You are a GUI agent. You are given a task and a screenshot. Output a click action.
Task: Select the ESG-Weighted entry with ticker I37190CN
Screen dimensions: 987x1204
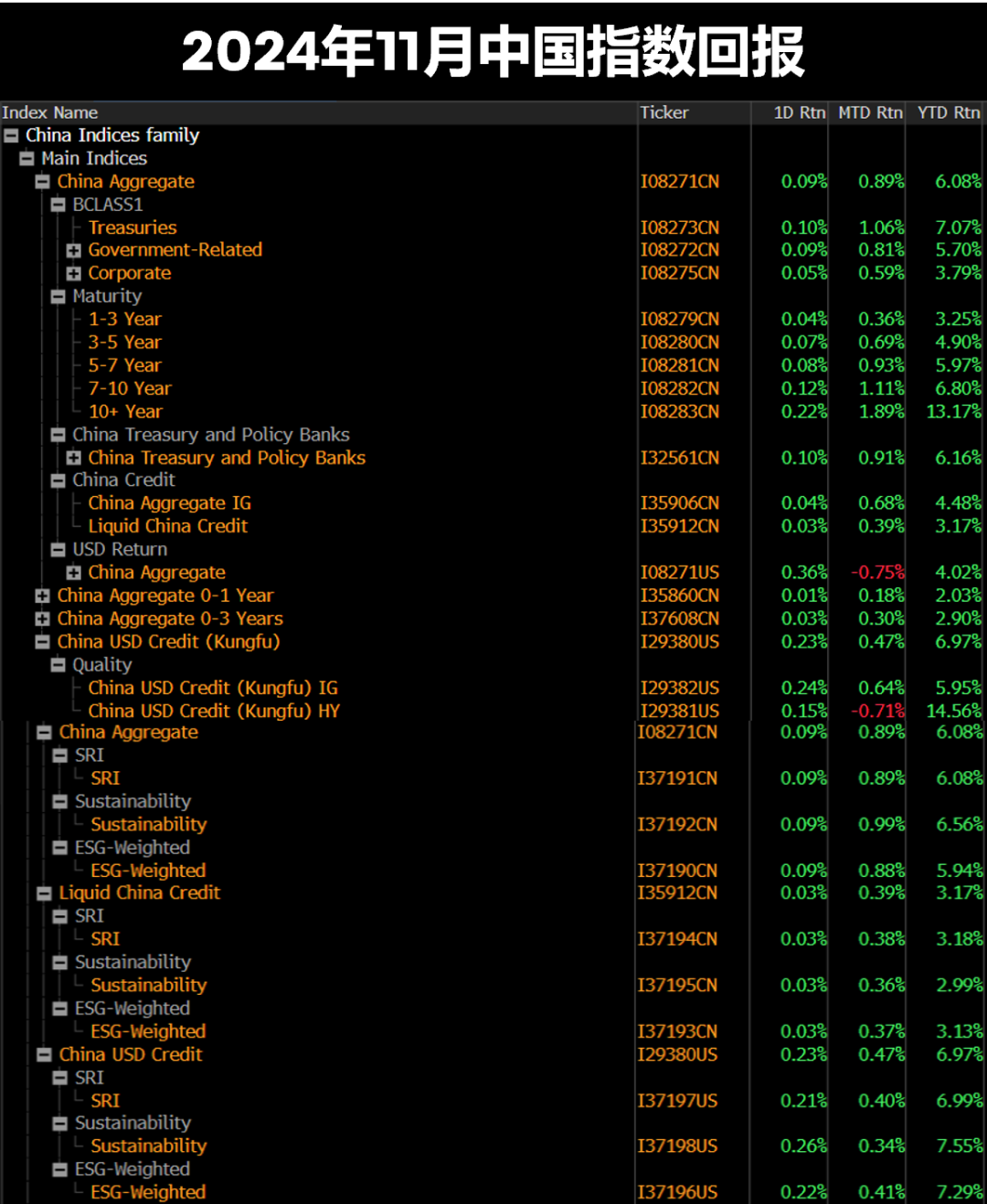[x=148, y=871]
